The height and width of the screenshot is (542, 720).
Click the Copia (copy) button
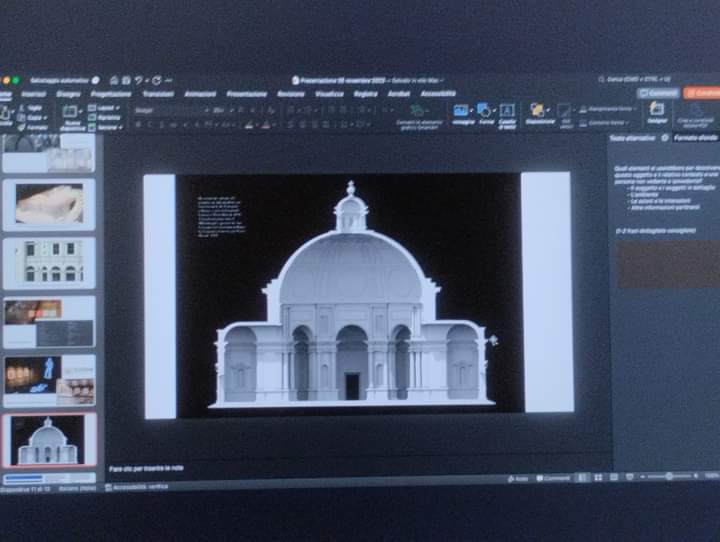32,118
